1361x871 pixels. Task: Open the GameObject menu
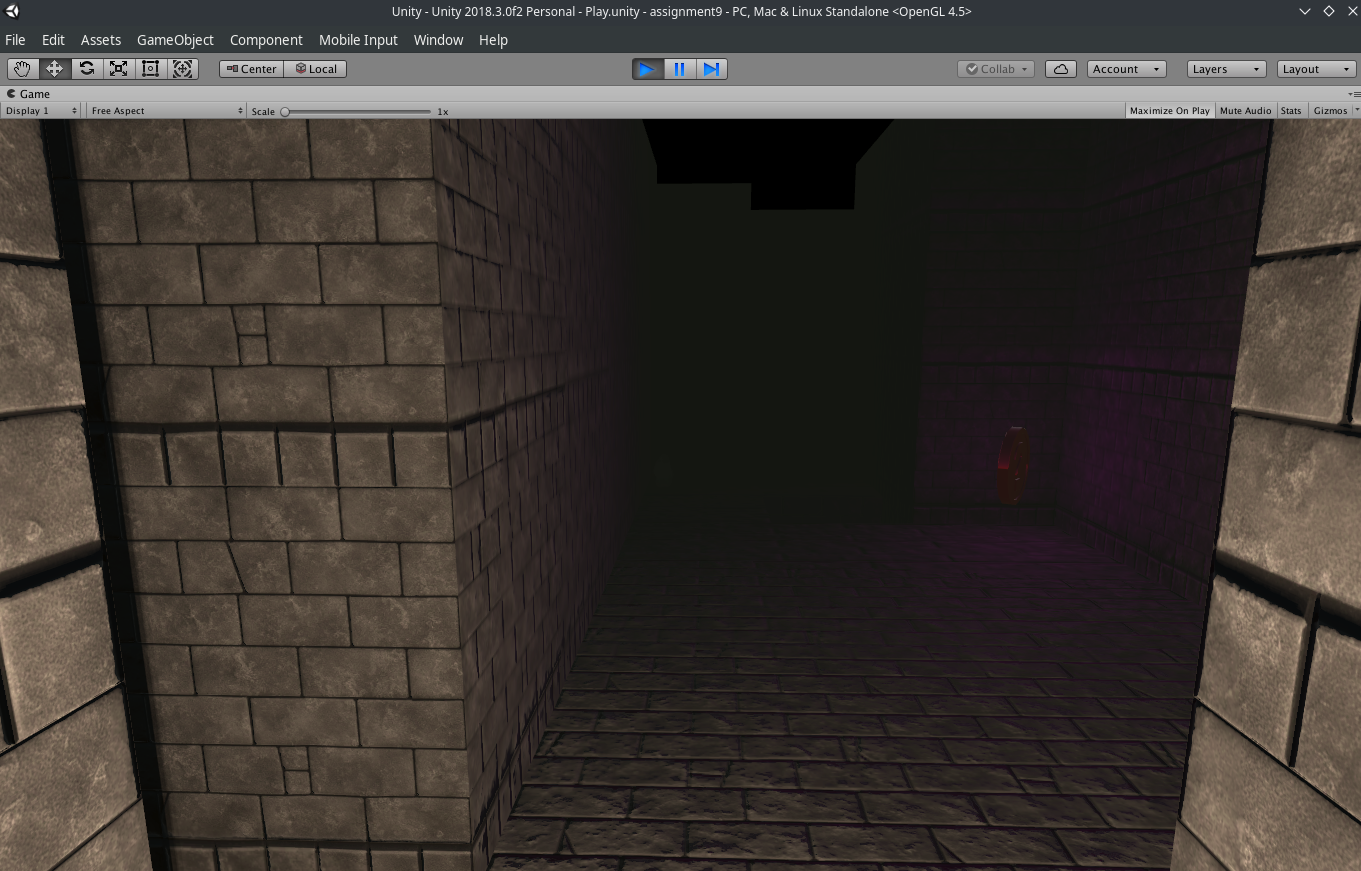pos(175,40)
